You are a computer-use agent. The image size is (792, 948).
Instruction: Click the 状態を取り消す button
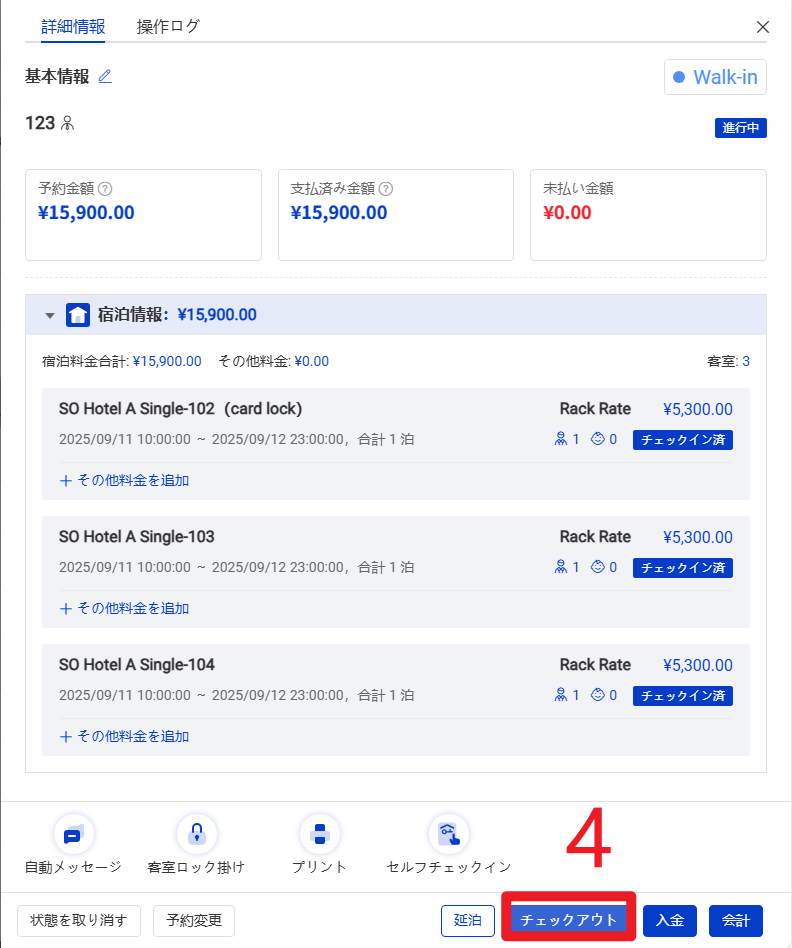point(79,920)
